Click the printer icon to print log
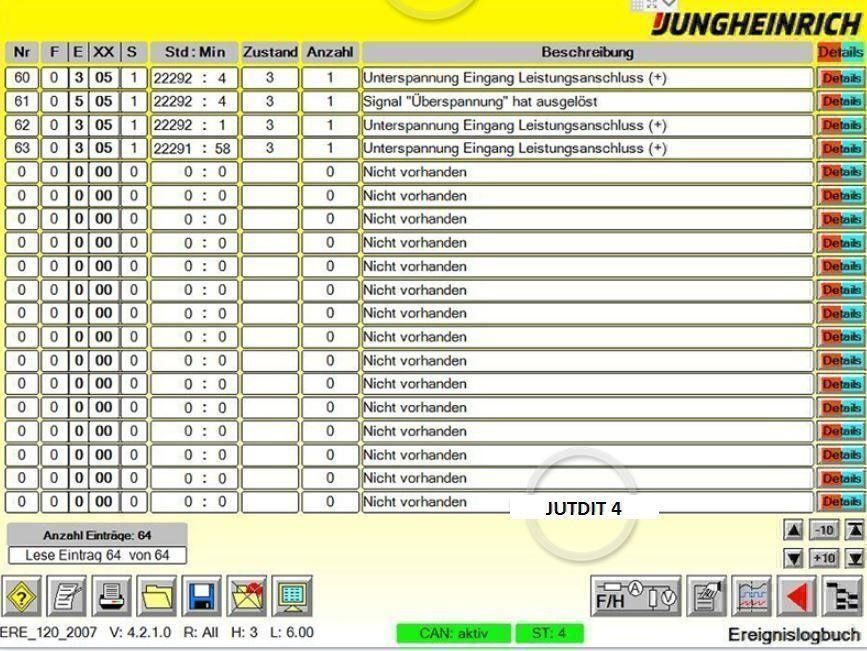 112,597
